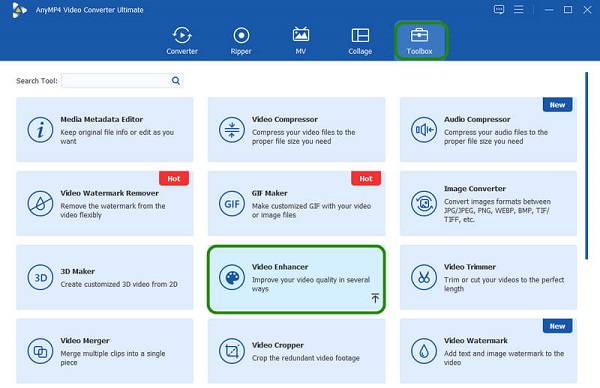Close the AnyMP4 window
This screenshot has width=600, height=388.
(x=587, y=10)
